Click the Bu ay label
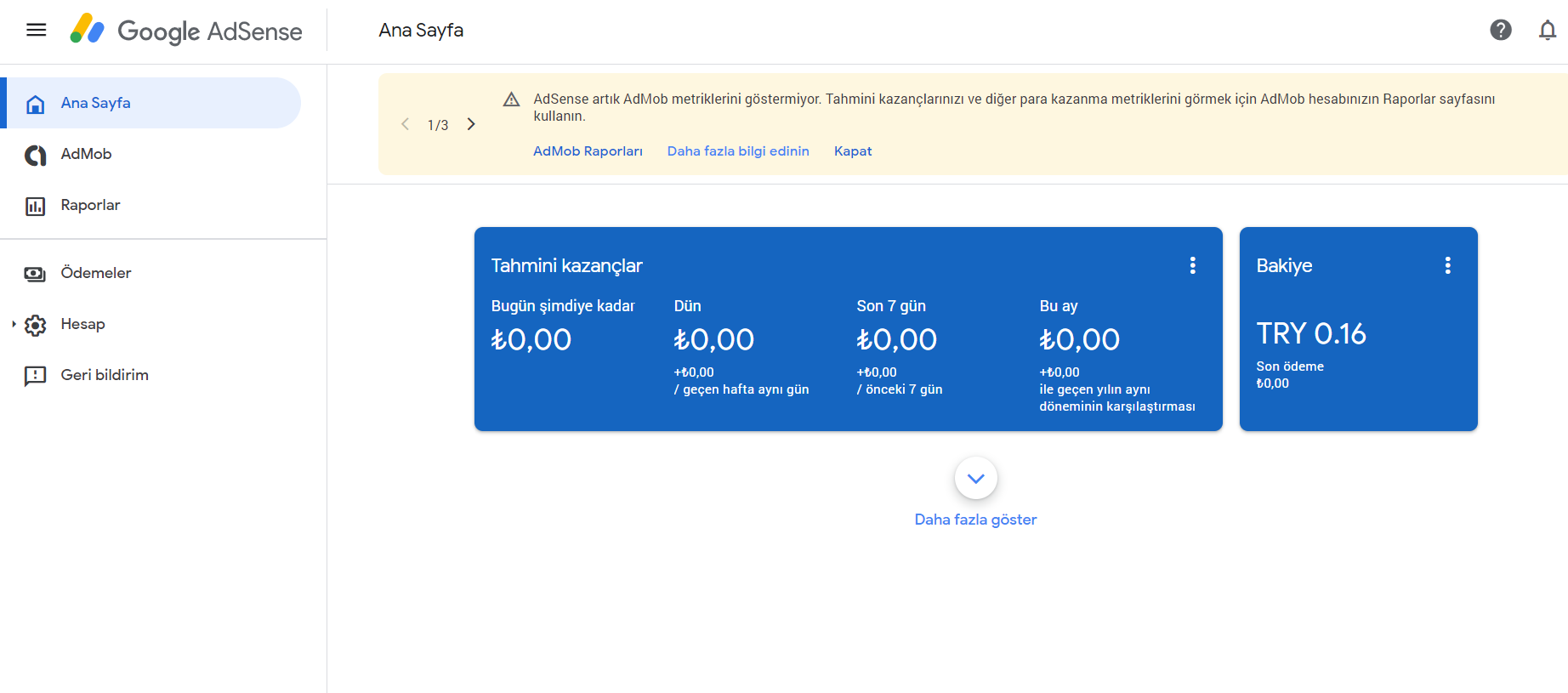Viewport: 1568px width, 693px height. click(x=1059, y=306)
